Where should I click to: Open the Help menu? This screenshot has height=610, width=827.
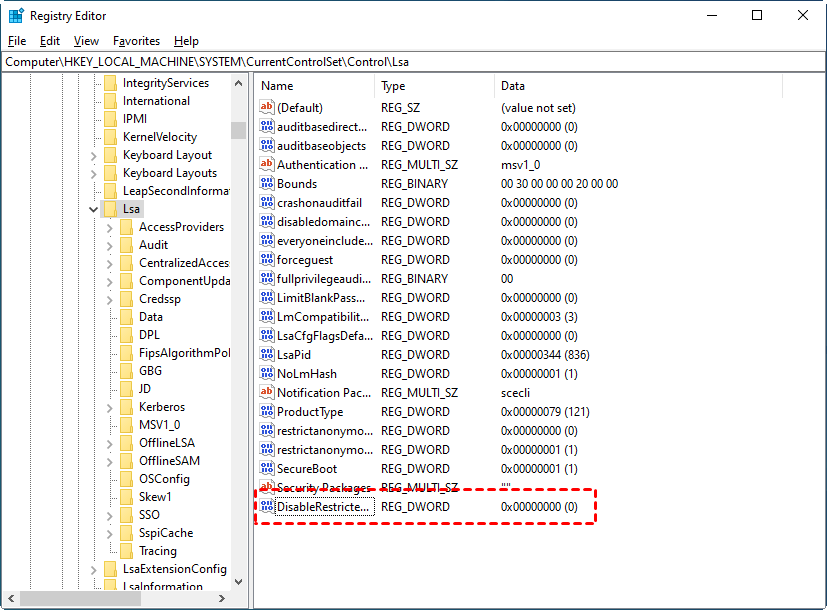pos(186,41)
